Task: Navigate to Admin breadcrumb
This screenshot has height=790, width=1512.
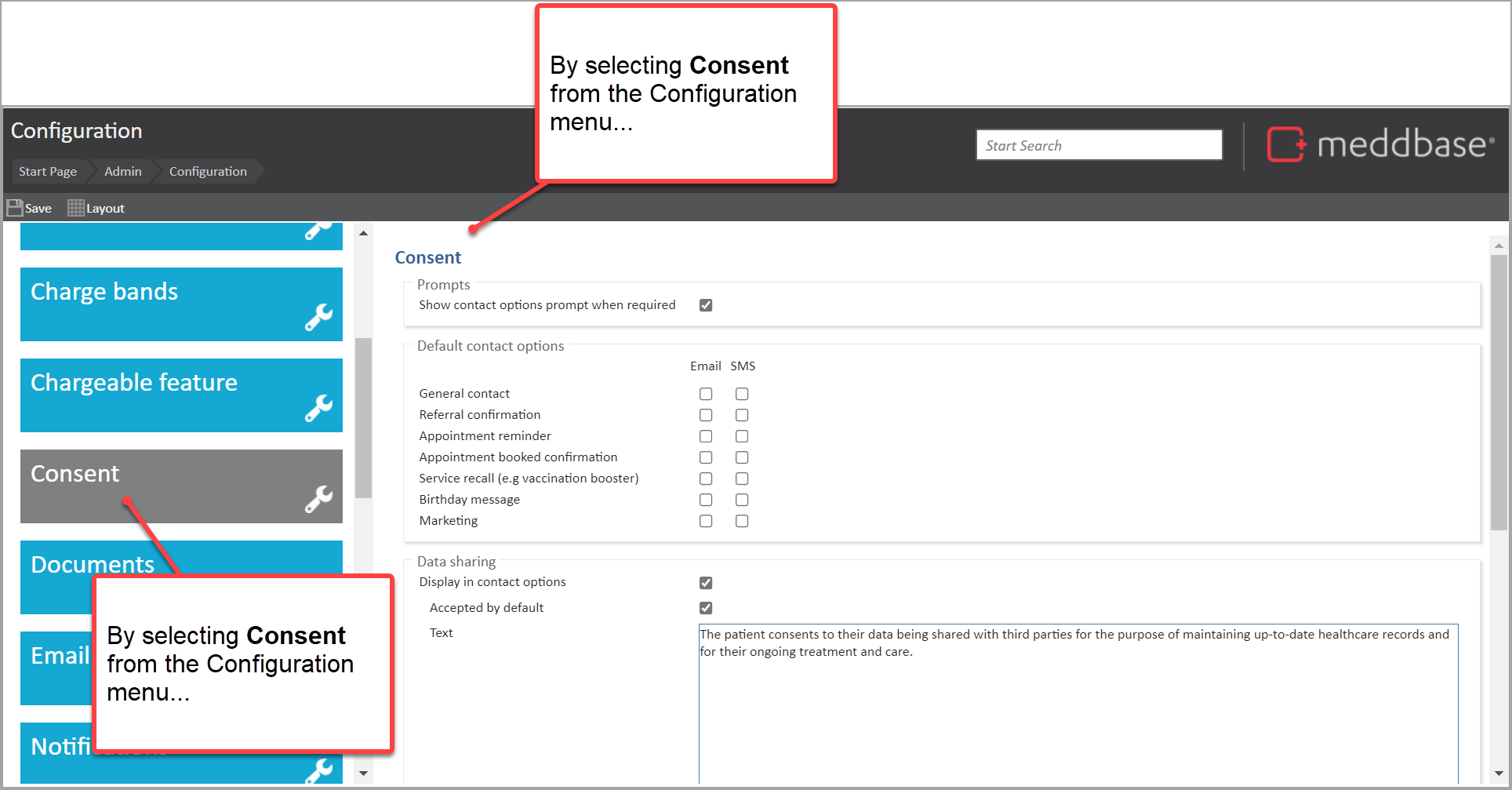Action: pyautogui.click(x=123, y=171)
